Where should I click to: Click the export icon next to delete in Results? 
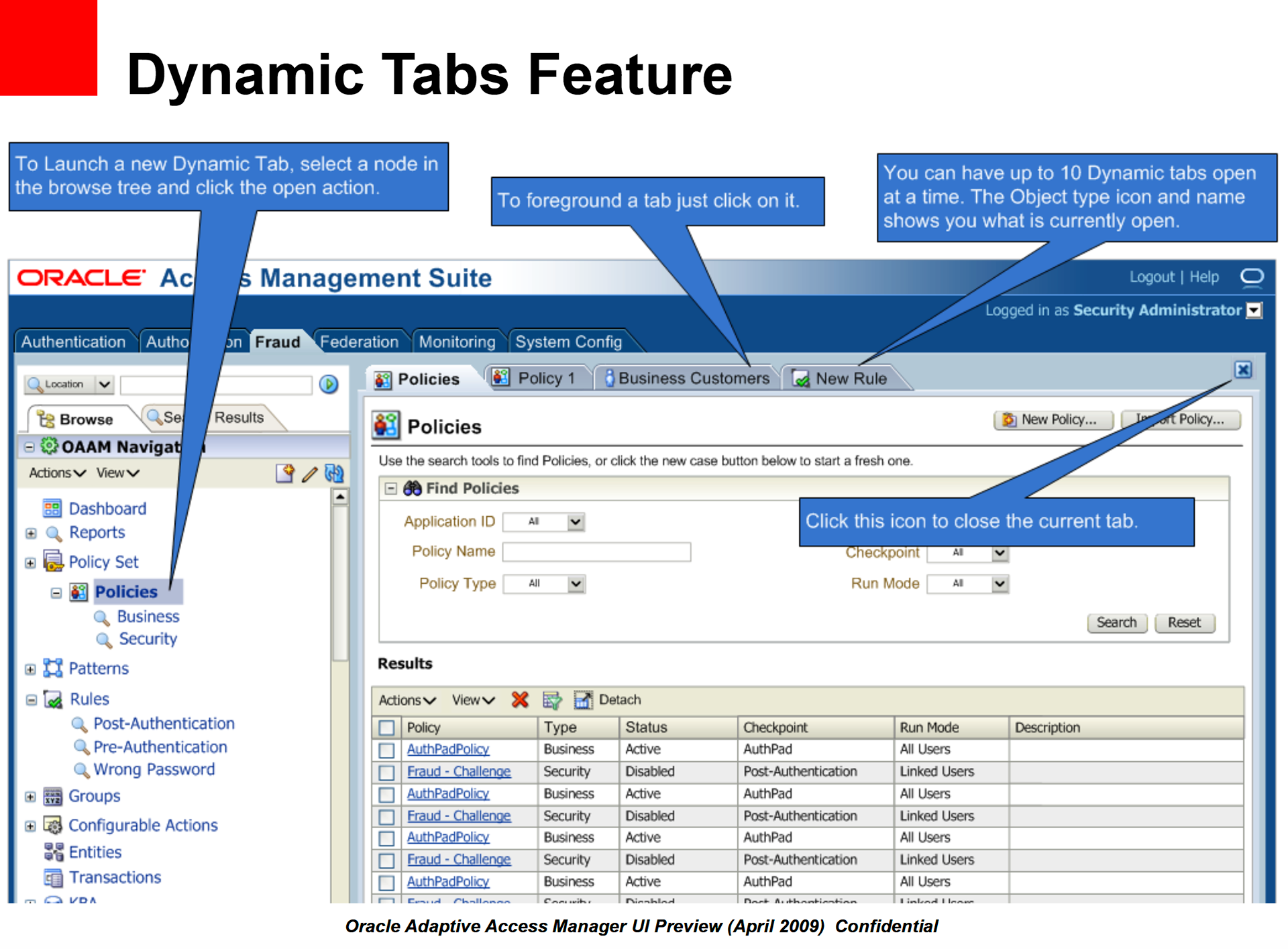coord(552,700)
